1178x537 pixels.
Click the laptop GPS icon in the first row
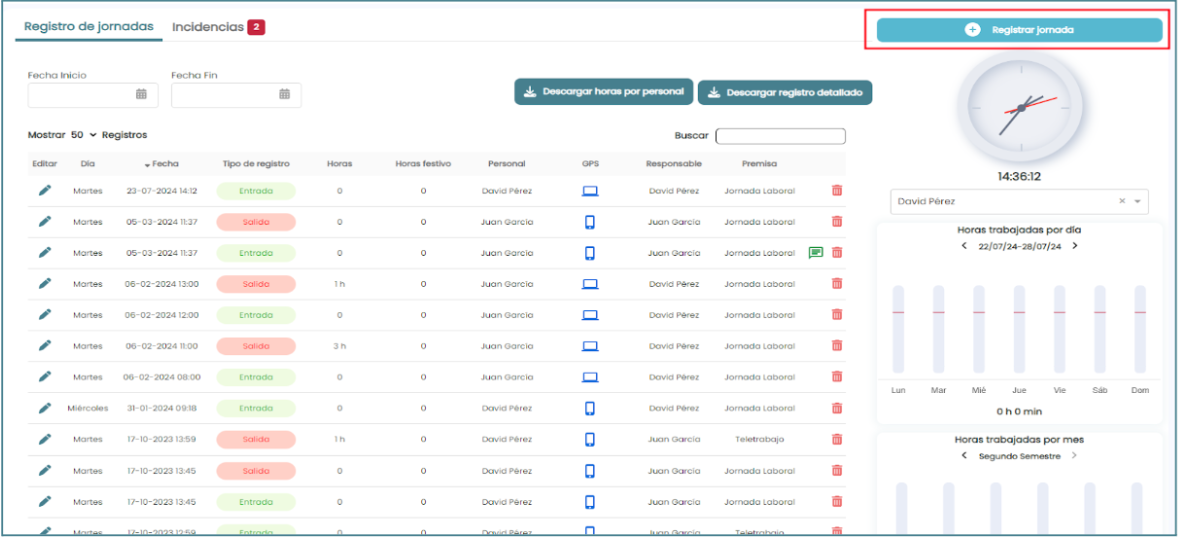point(590,190)
